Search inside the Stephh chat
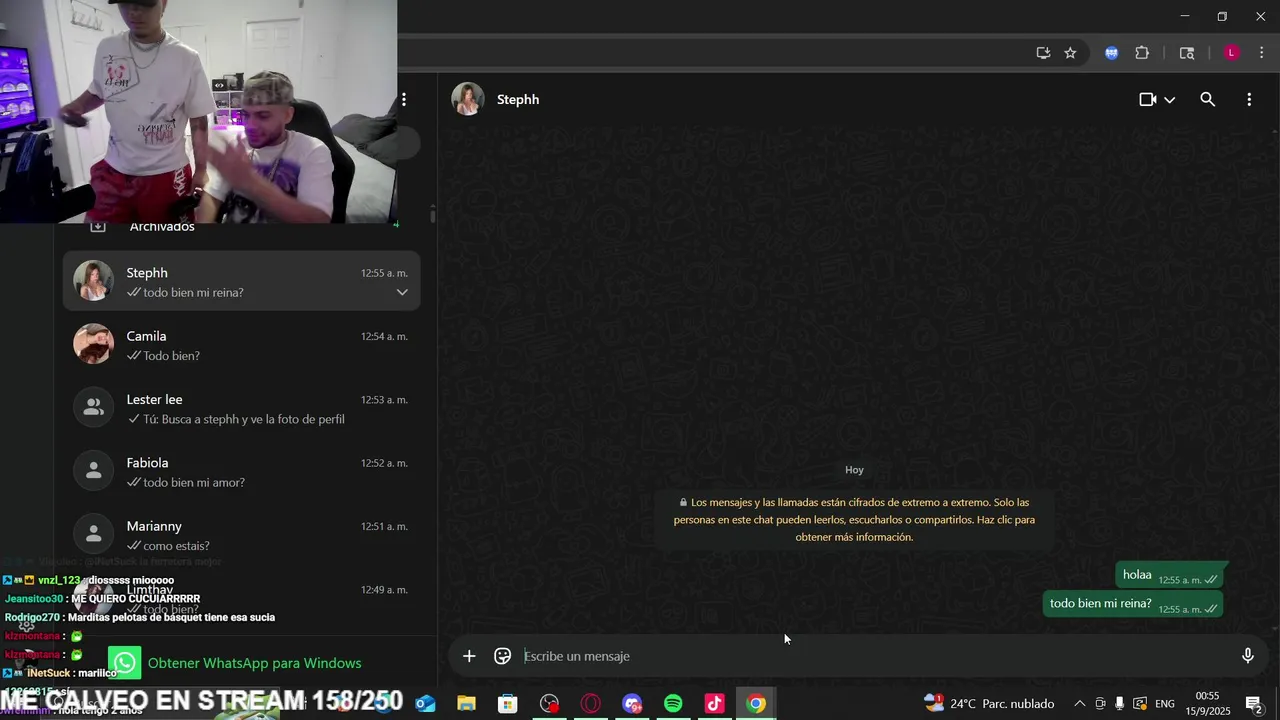The image size is (1280, 720). (1207, 100)
